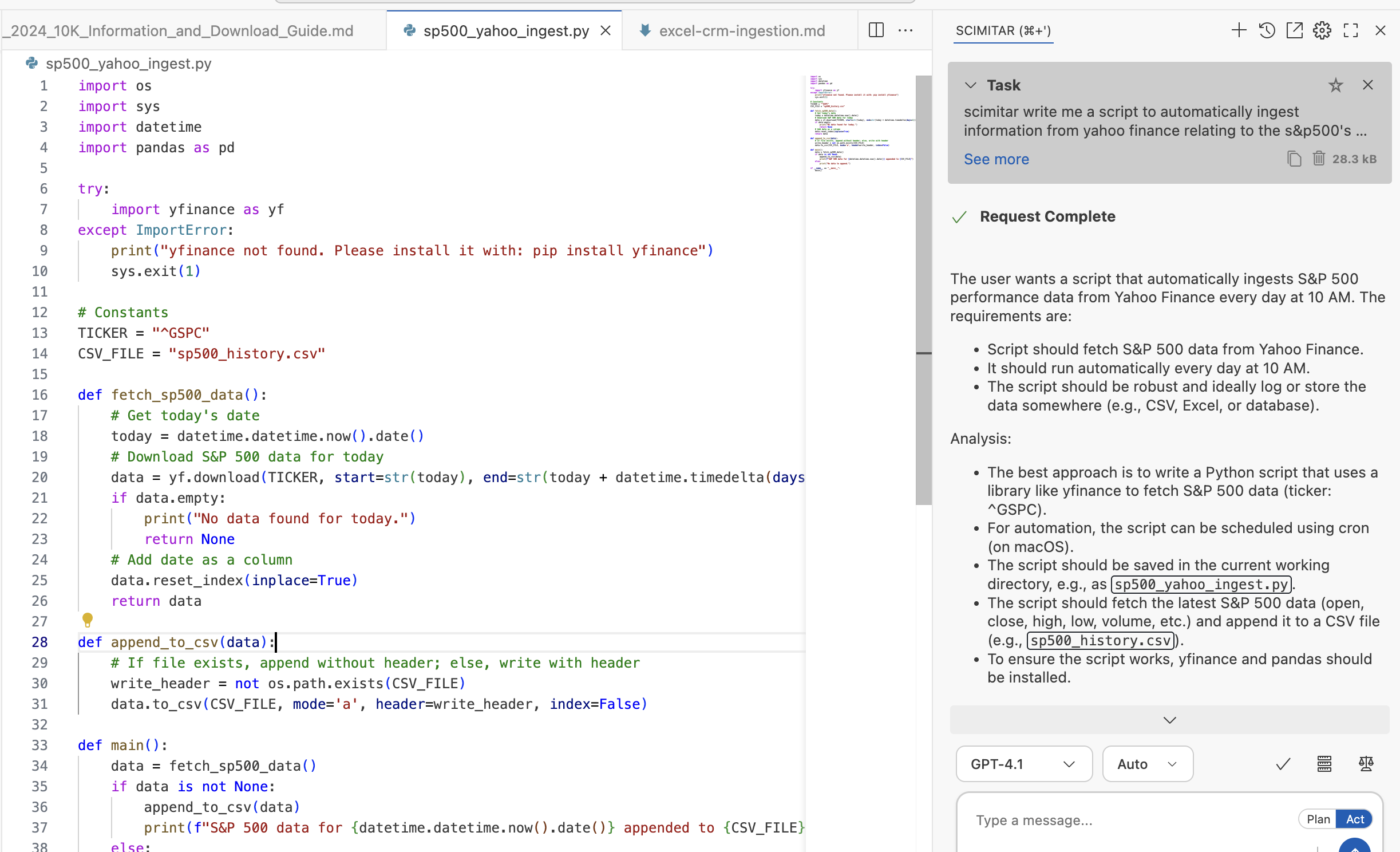Open task history clock icon
This screenshot has width=1400, height=852.
click(1267, 30)
